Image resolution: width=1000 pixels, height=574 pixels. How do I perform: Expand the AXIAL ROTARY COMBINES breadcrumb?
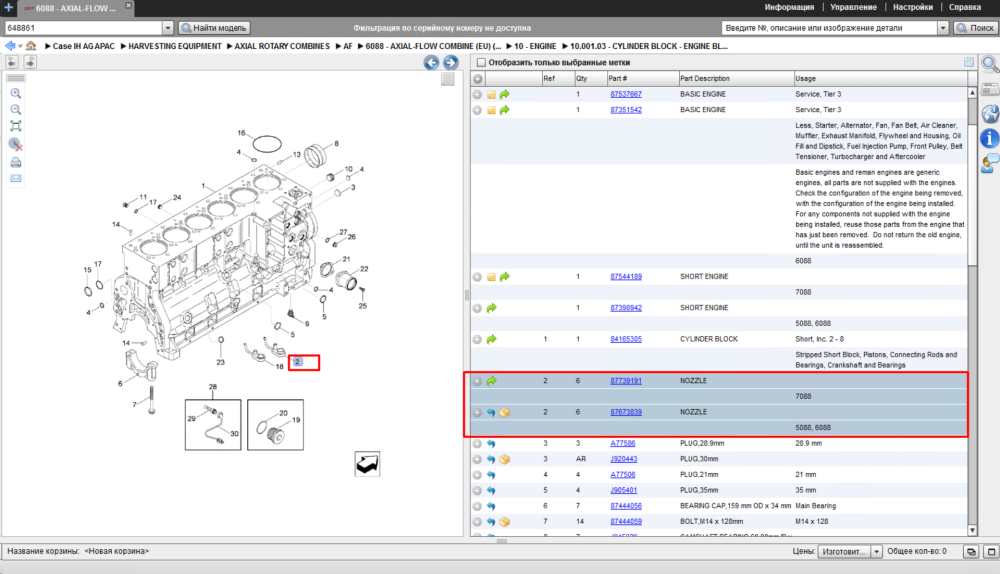click(x=230, y=46)
